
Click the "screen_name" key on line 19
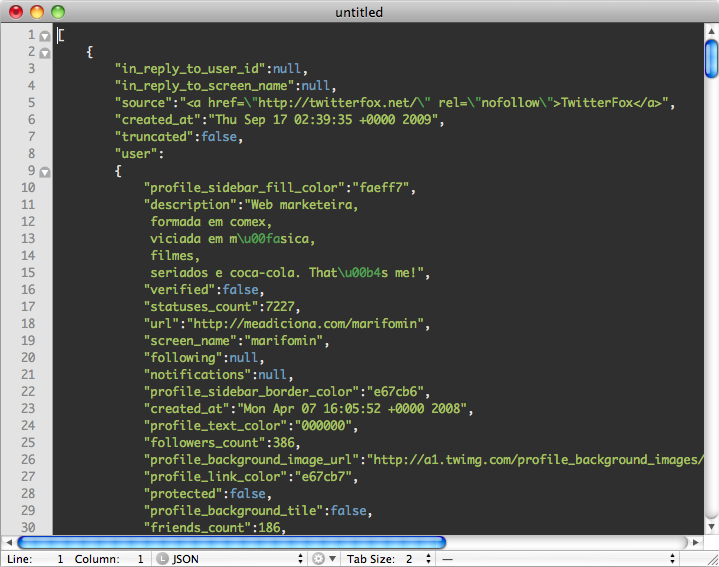tap(191, 340)
